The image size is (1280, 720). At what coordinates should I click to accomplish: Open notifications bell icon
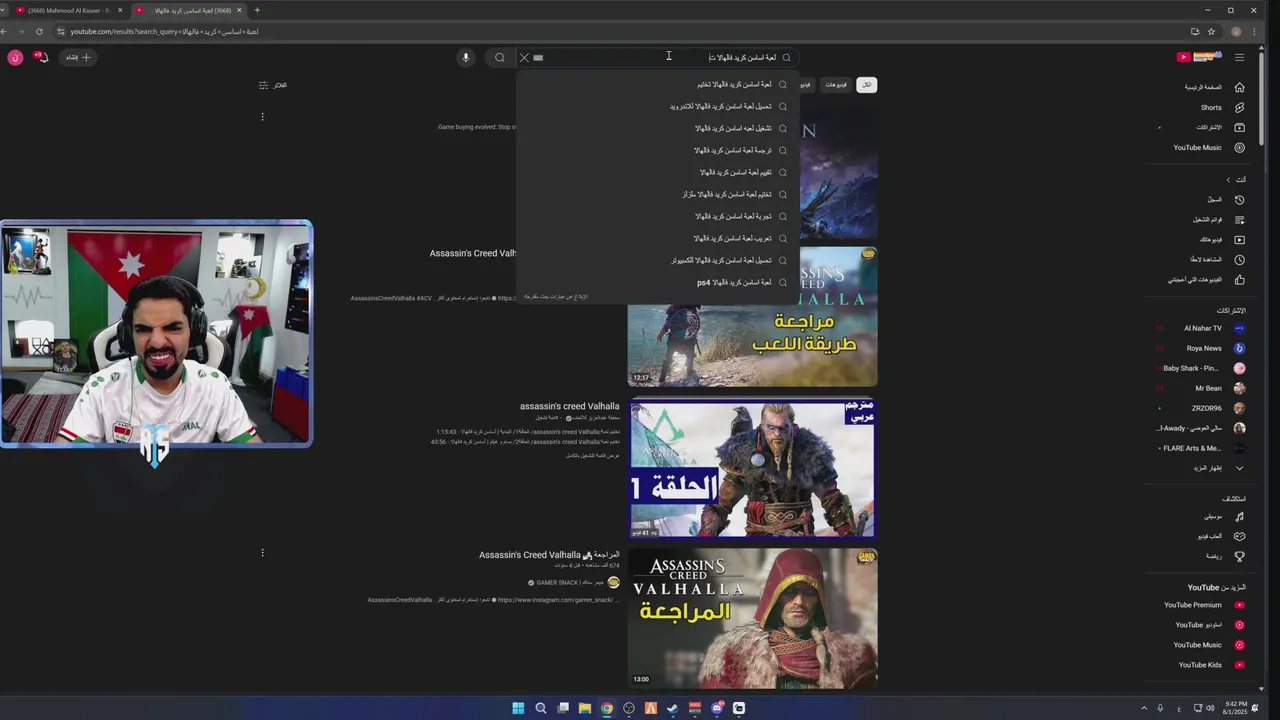42,57
